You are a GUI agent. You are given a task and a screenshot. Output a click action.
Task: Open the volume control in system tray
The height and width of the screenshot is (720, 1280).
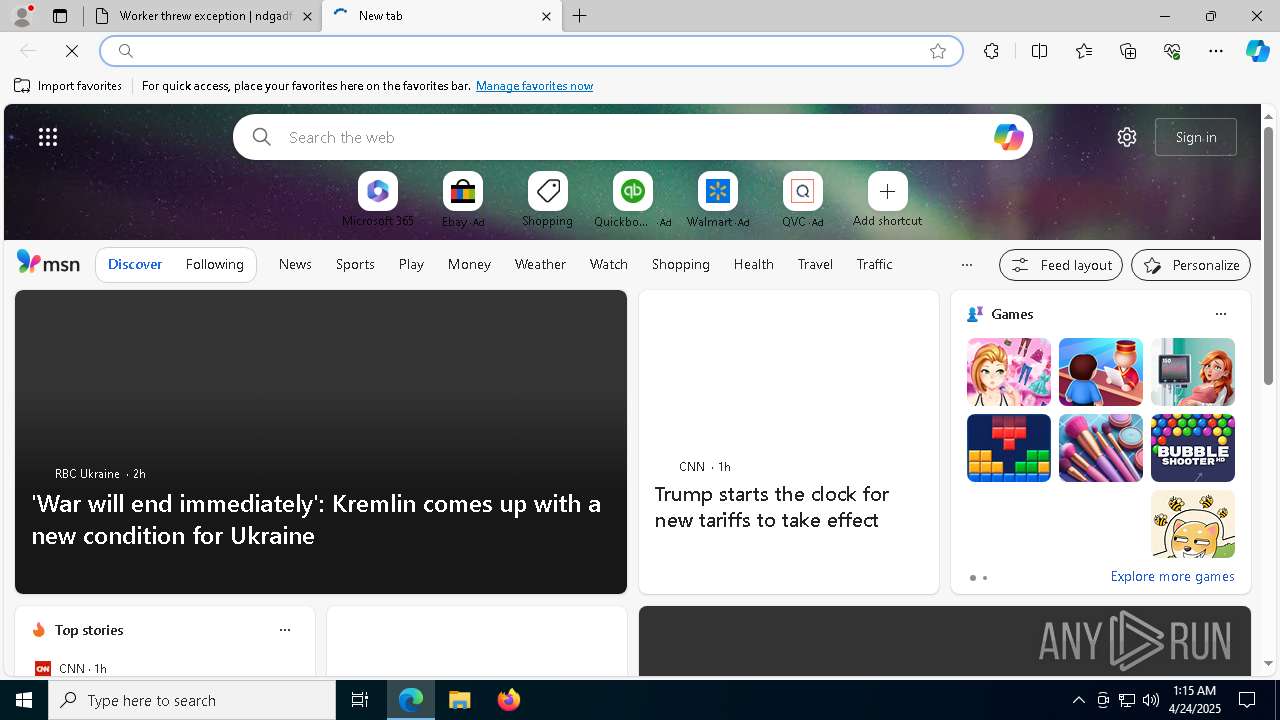pyautogui.click(x=1150, y=700)
